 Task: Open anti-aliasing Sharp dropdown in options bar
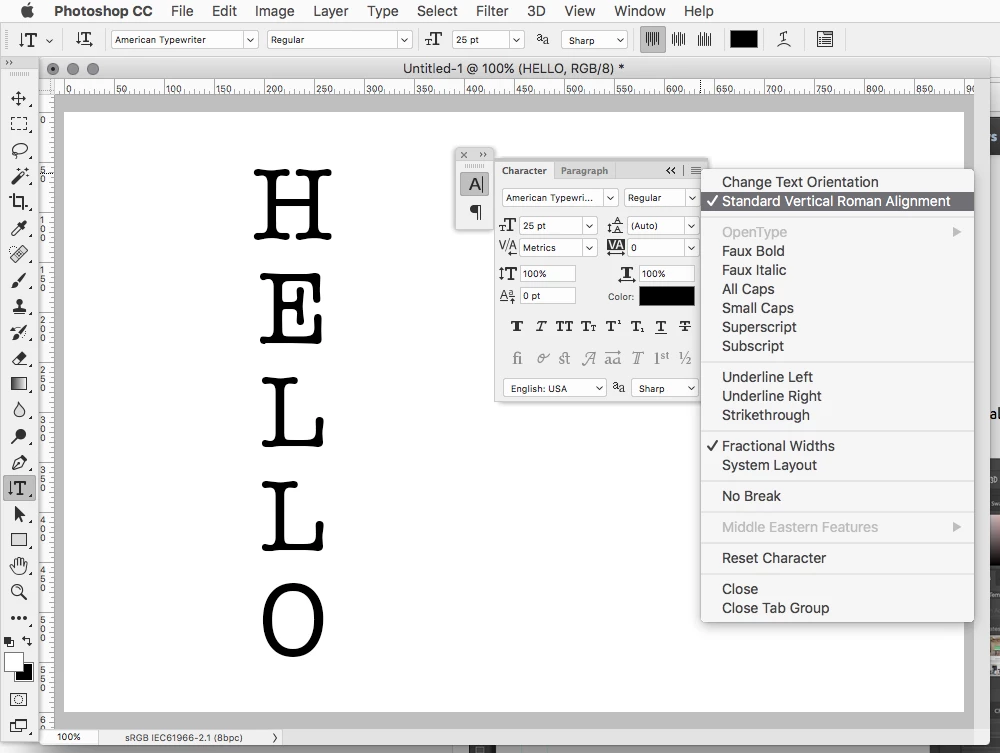594,40
